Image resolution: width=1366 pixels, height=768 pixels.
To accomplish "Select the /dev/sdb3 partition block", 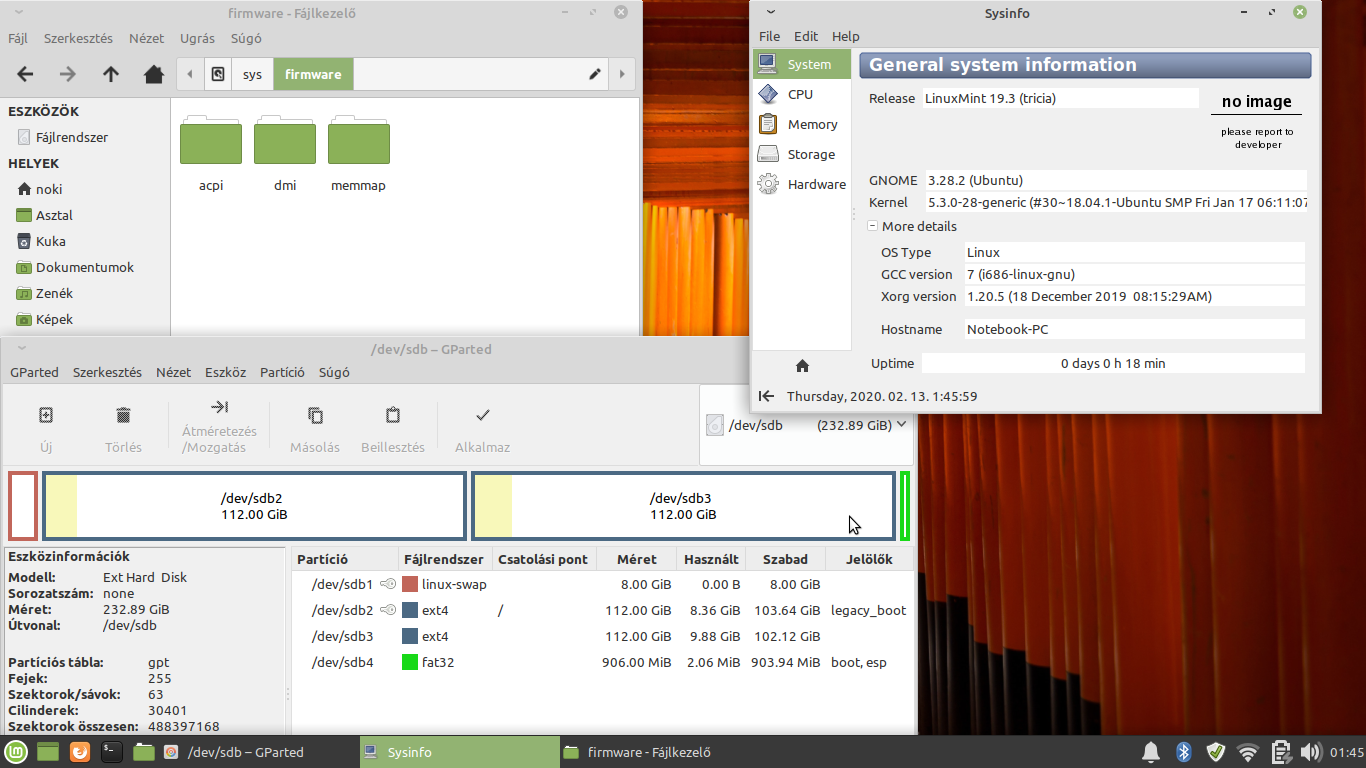I will click(x=683, y=506).
